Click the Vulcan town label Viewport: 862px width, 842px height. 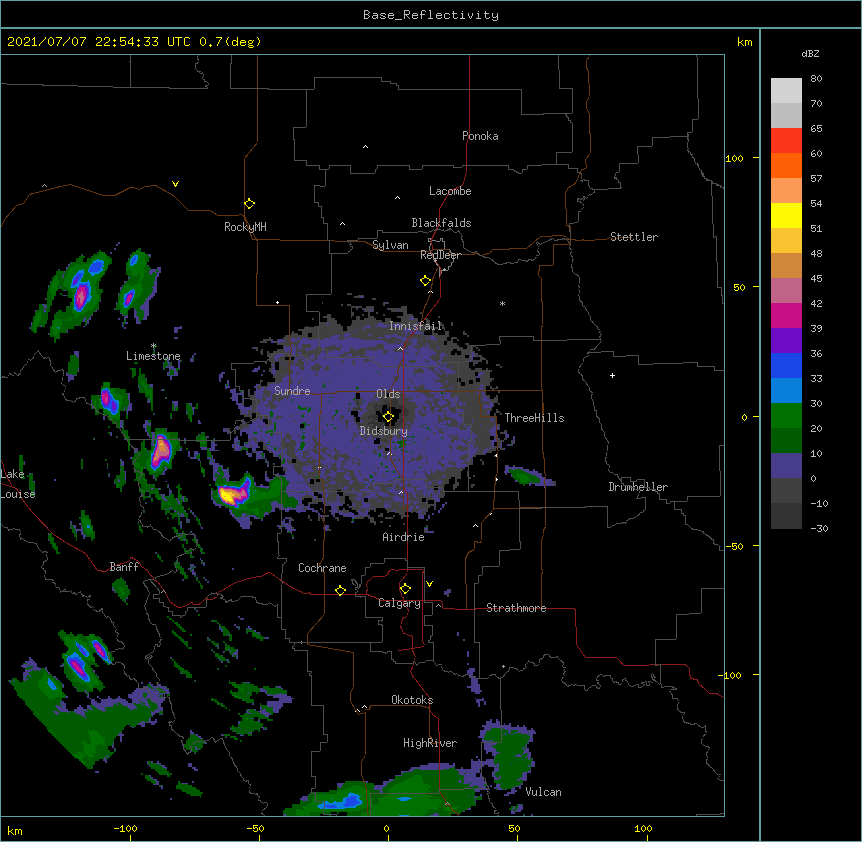coord(543,792)
